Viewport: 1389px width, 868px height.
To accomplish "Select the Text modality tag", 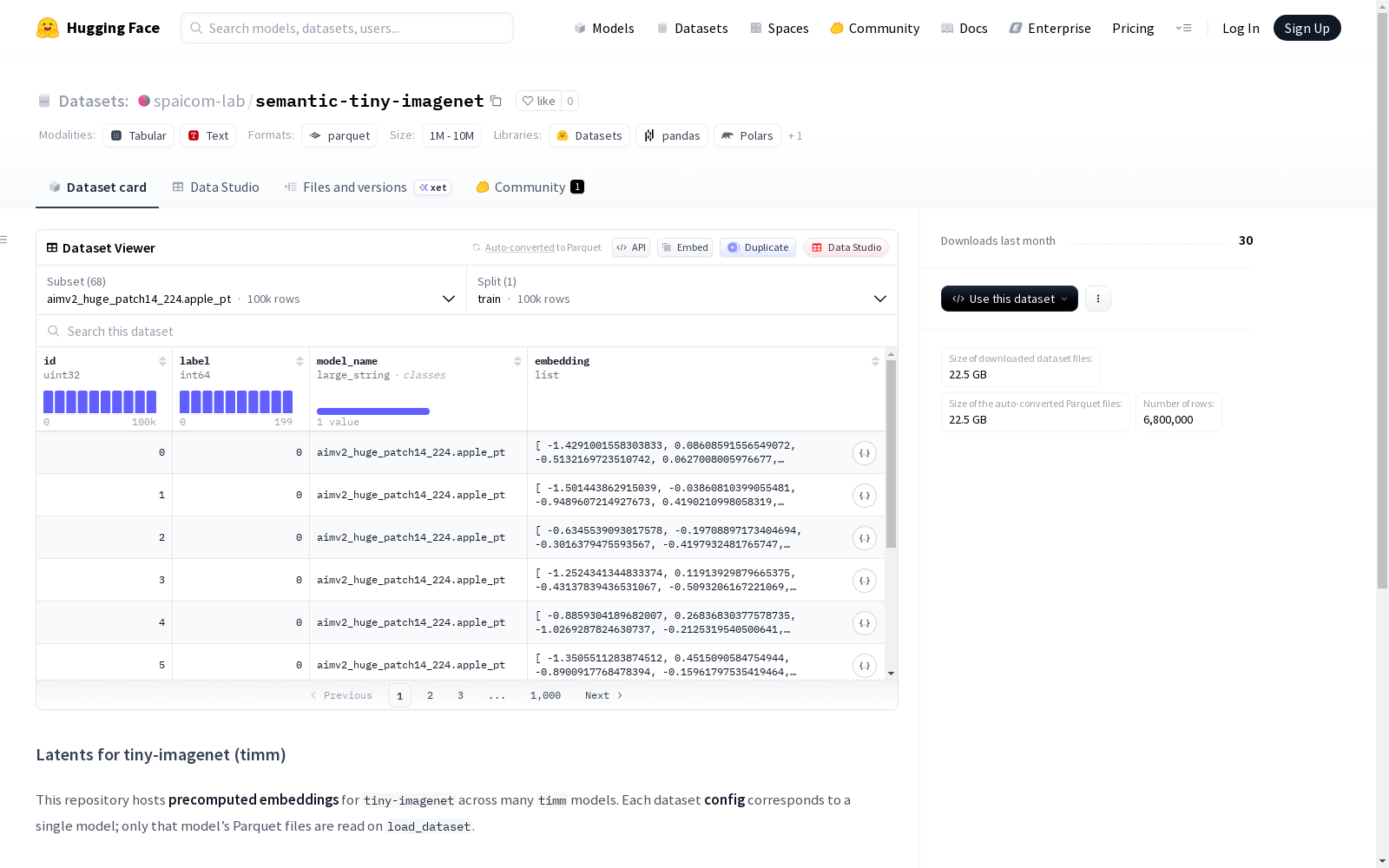I will tap(208, 135).
